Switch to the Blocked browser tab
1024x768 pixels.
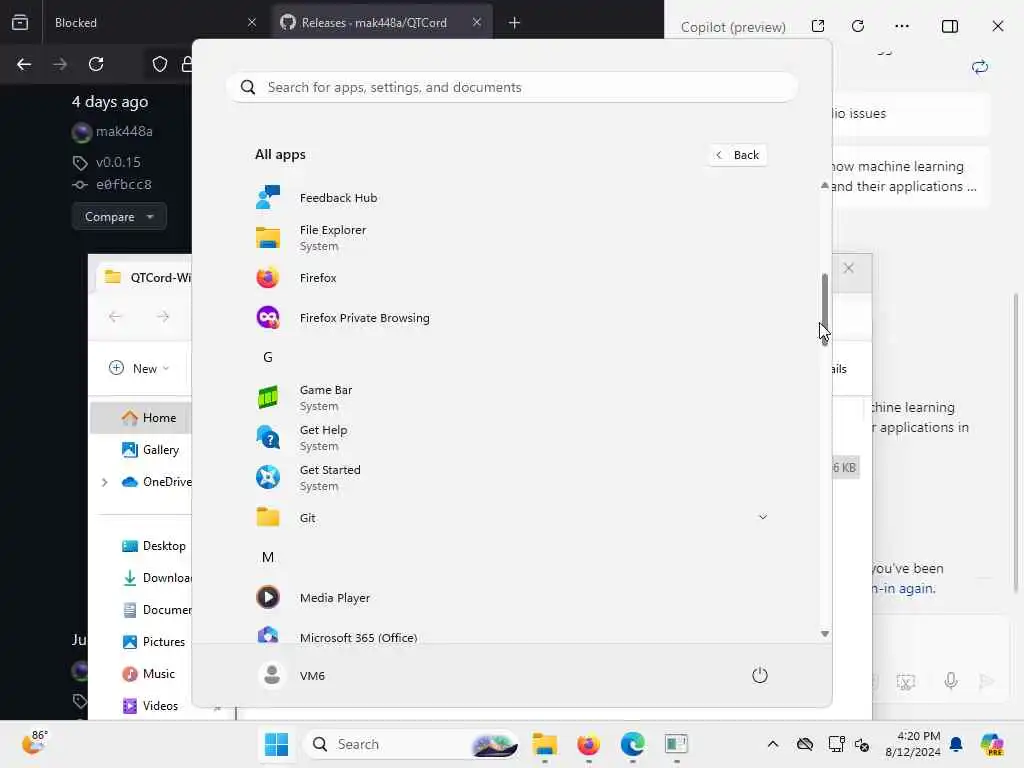(153, 23)
